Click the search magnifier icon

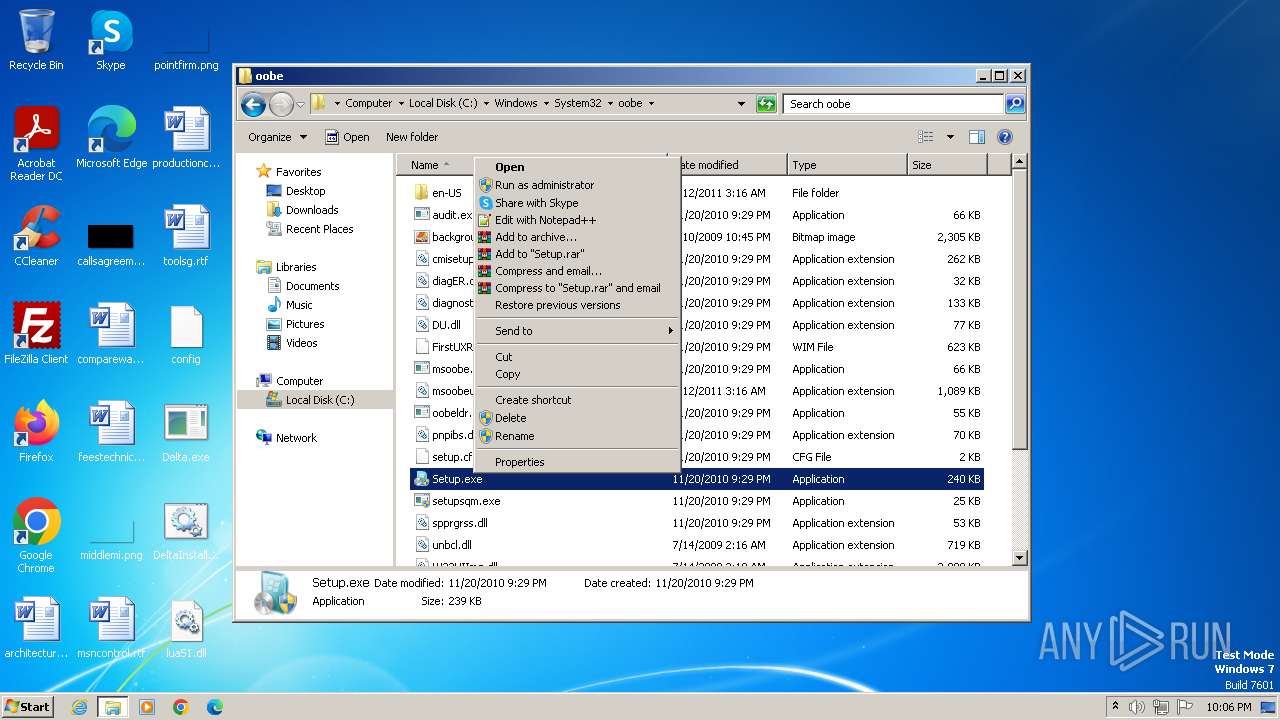tap(1014, 103)
